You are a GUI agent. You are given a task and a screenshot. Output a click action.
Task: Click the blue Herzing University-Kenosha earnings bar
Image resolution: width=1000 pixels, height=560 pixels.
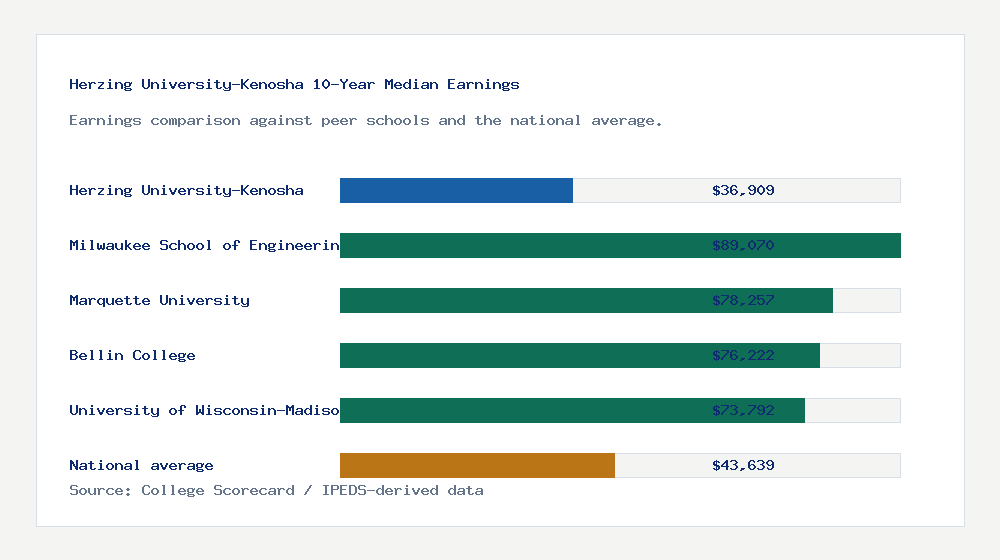tap(456, 191)
